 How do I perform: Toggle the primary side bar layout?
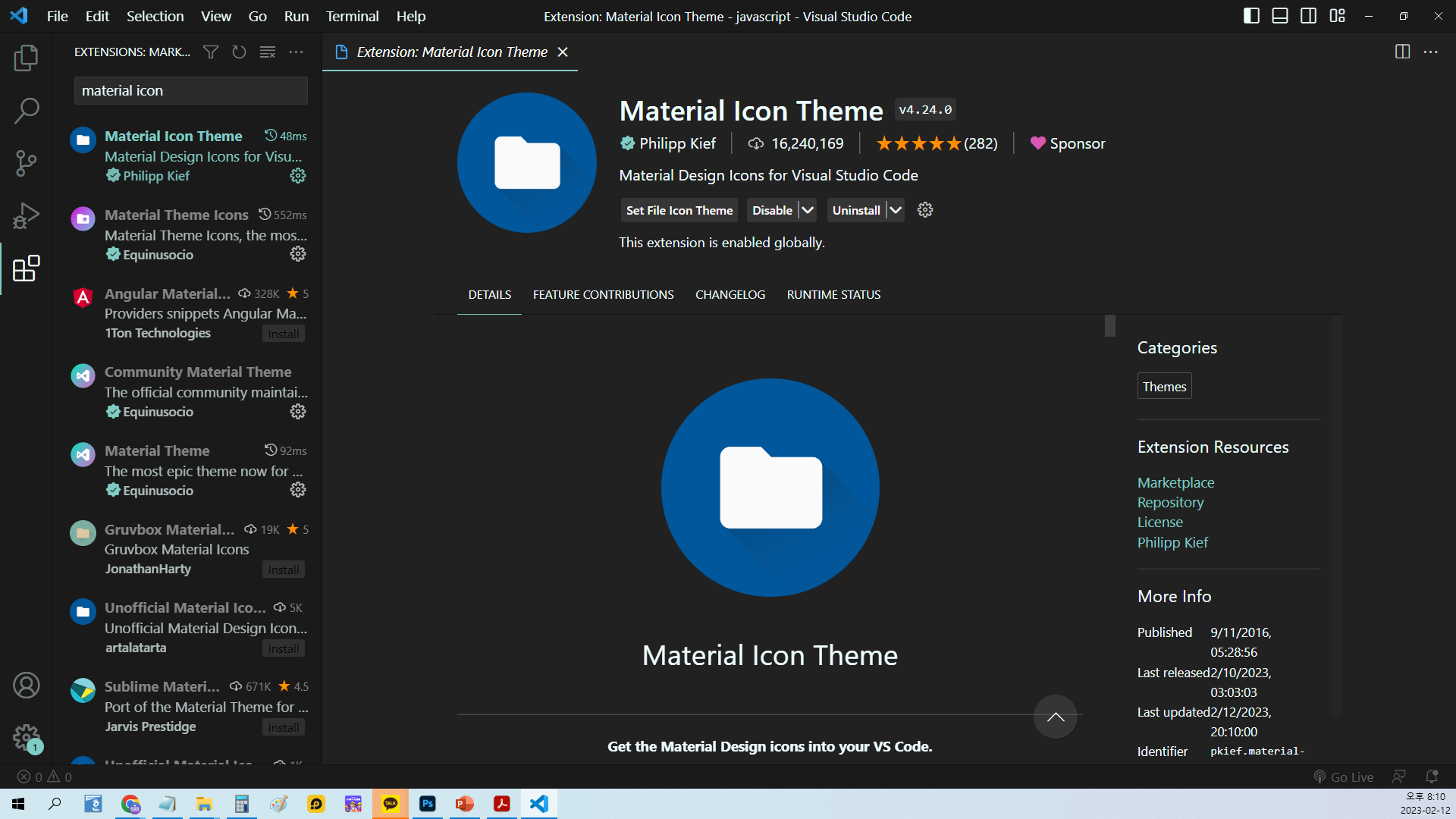(1251, 16)
